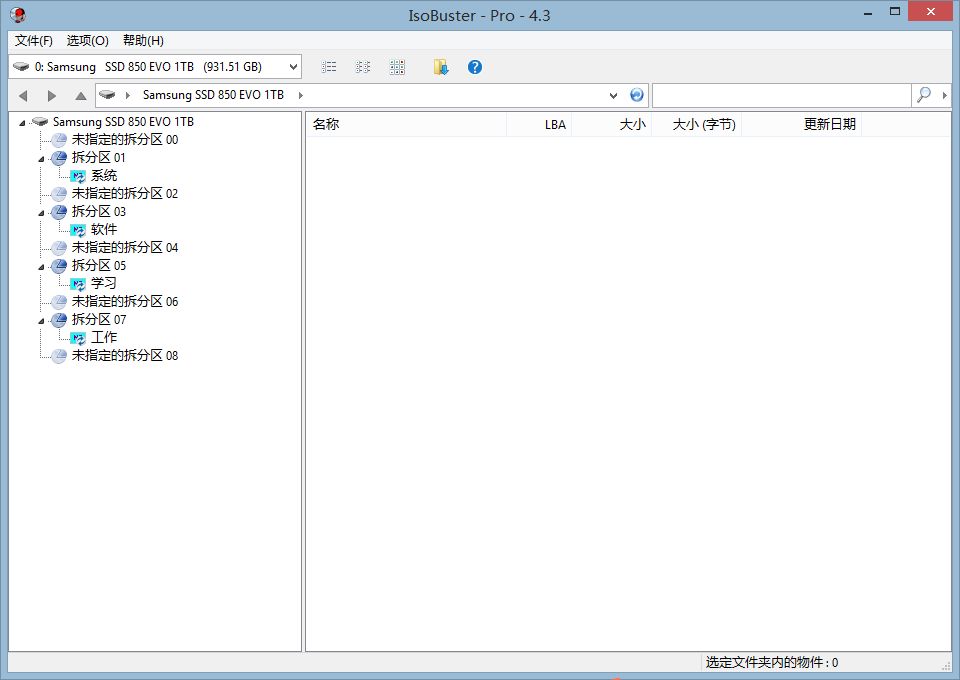Expand breadcrumb arrow after Samsung SSD 850 EVO 1TB
This screenshot has width=960, height=680.
(x=301, y=95)
